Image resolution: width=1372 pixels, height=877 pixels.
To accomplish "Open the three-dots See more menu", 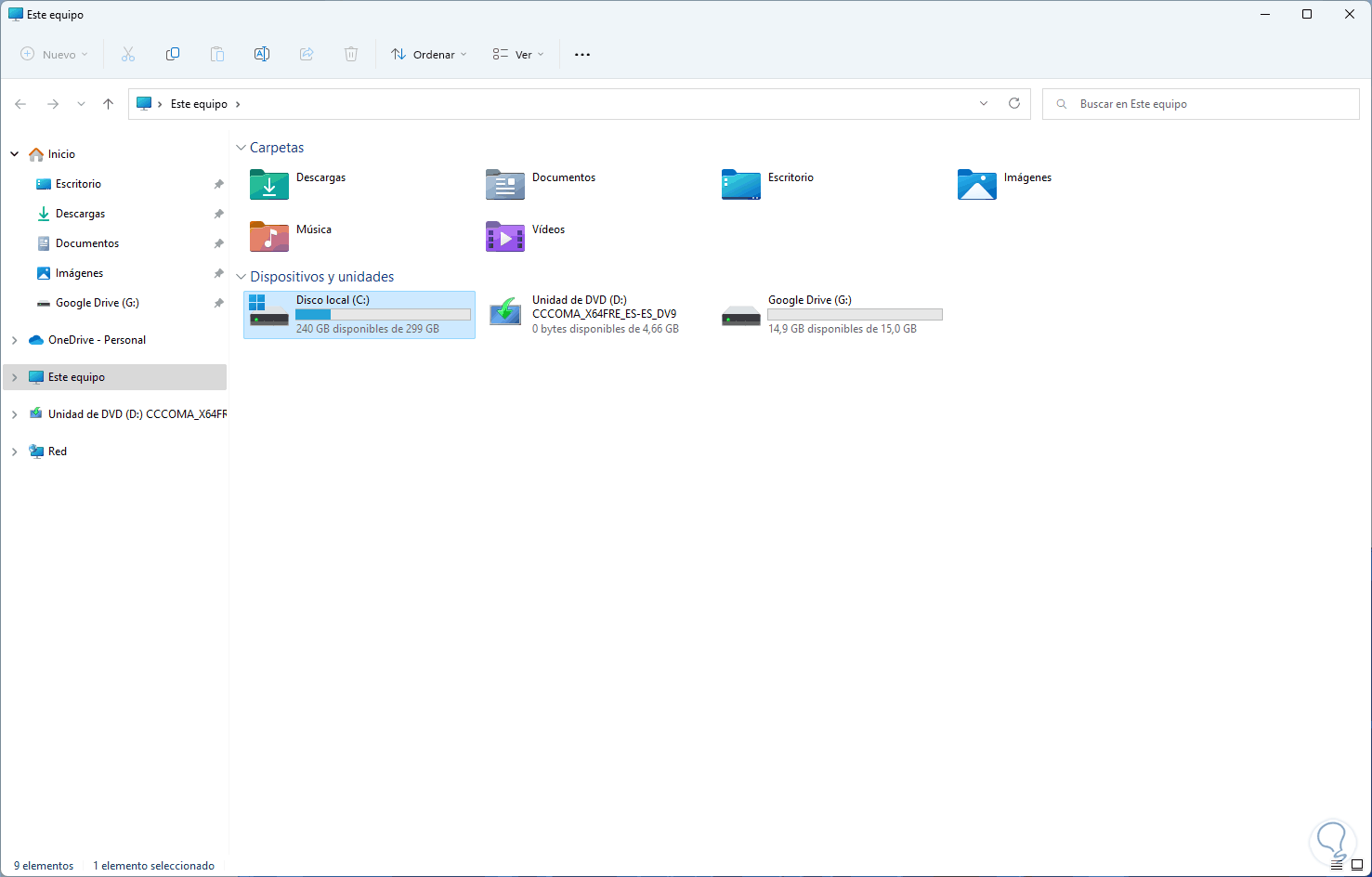I will (582, 54).
